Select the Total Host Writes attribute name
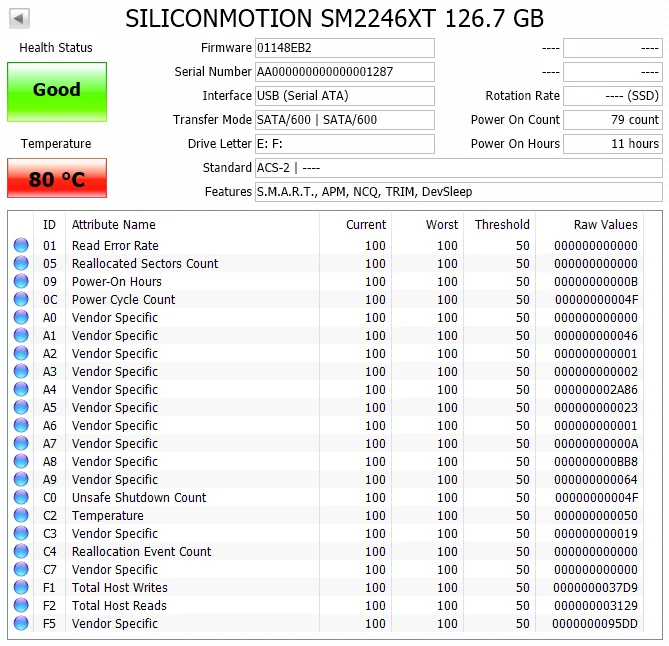Screen dimensions: 669x646 119,588
